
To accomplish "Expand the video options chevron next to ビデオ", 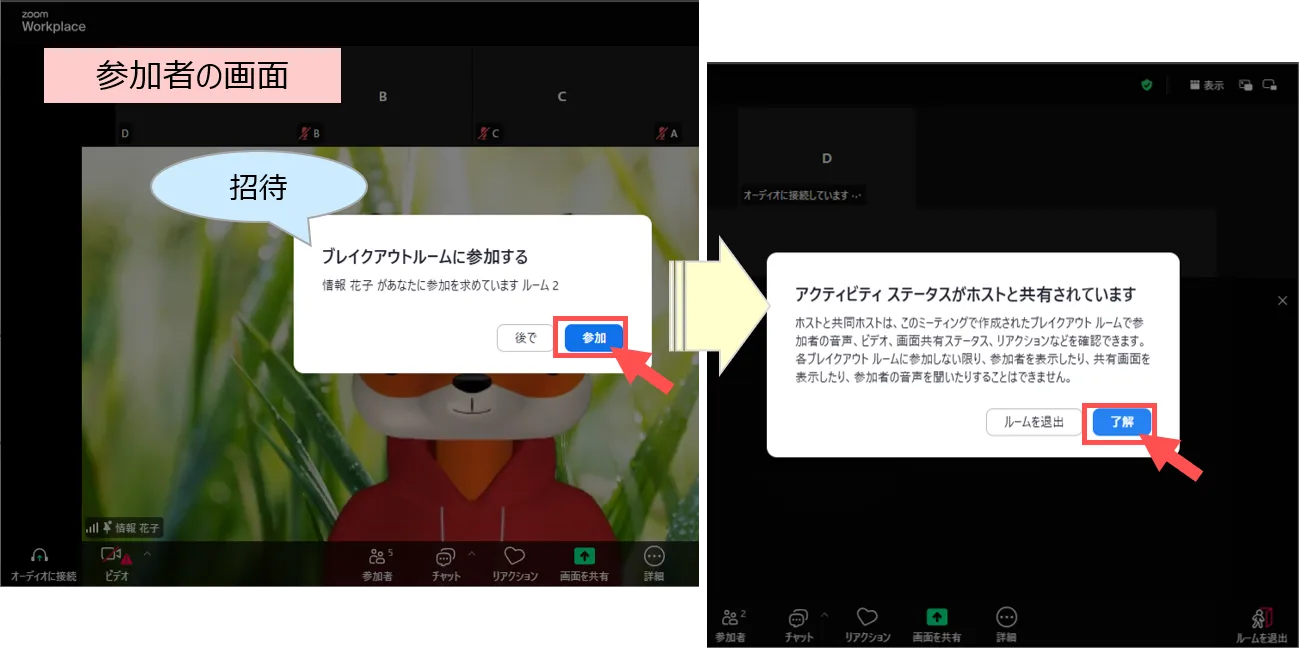I will pos(147,552).
